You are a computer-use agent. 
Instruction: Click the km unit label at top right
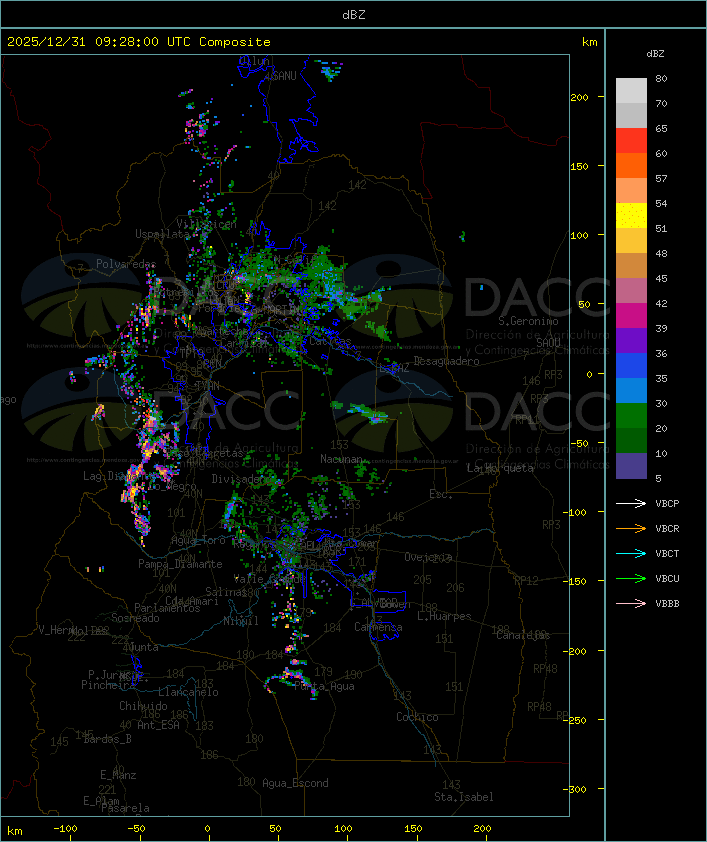(589, 42)
